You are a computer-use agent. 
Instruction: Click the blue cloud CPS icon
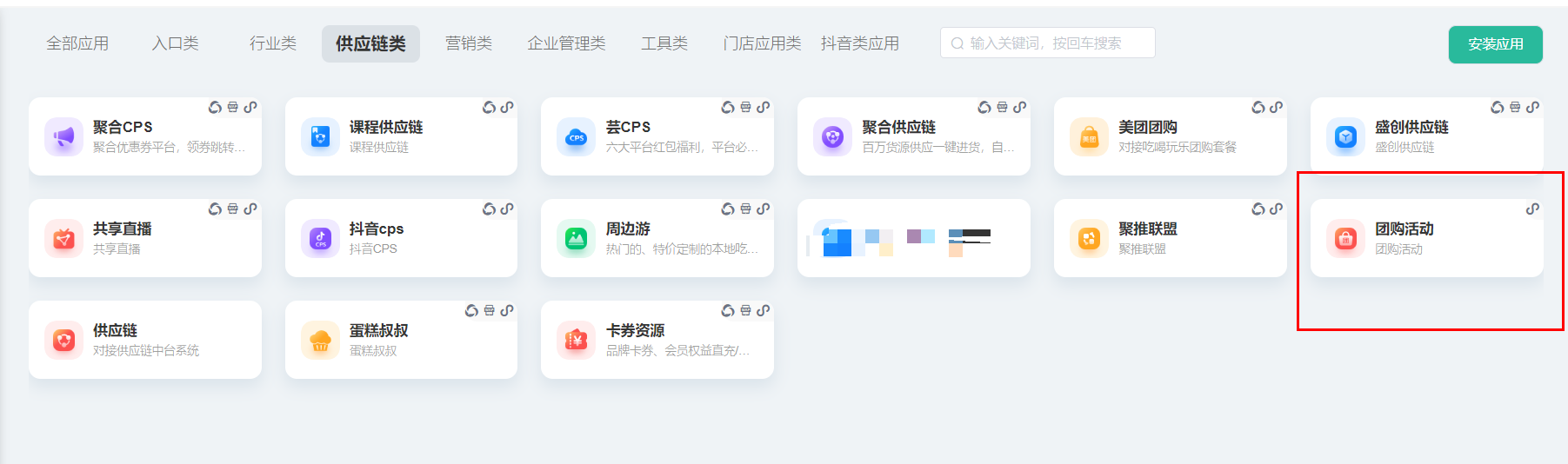click(x=577, y=137)
